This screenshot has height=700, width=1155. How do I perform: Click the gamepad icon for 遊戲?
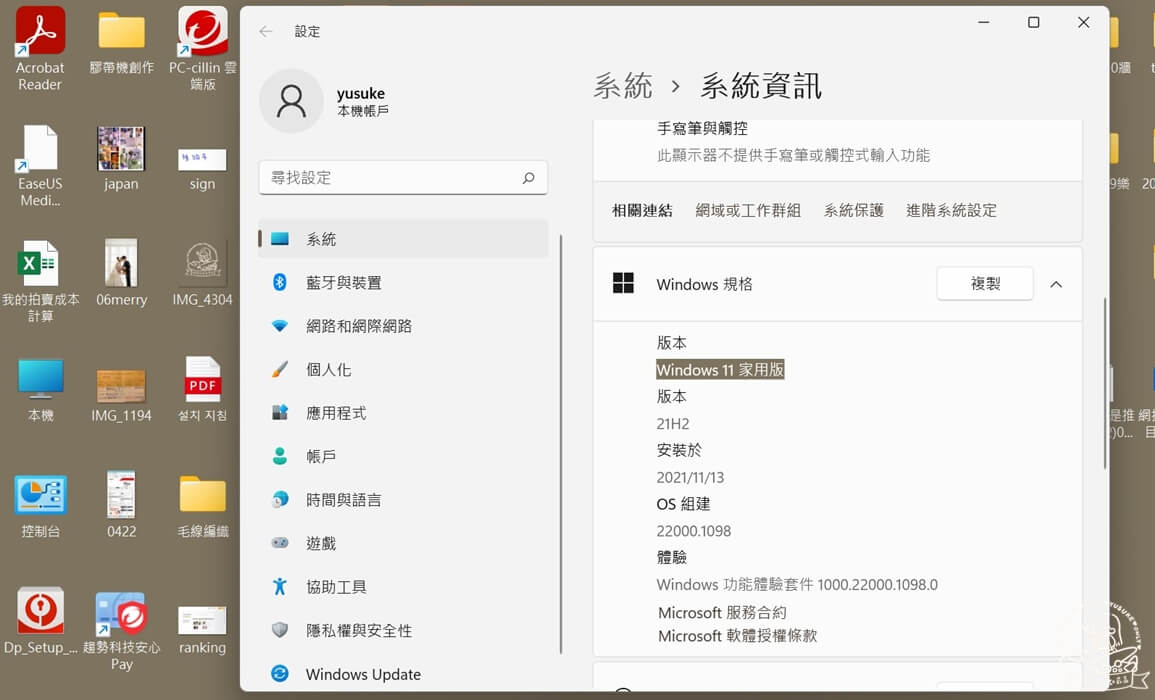coord(280,543)
